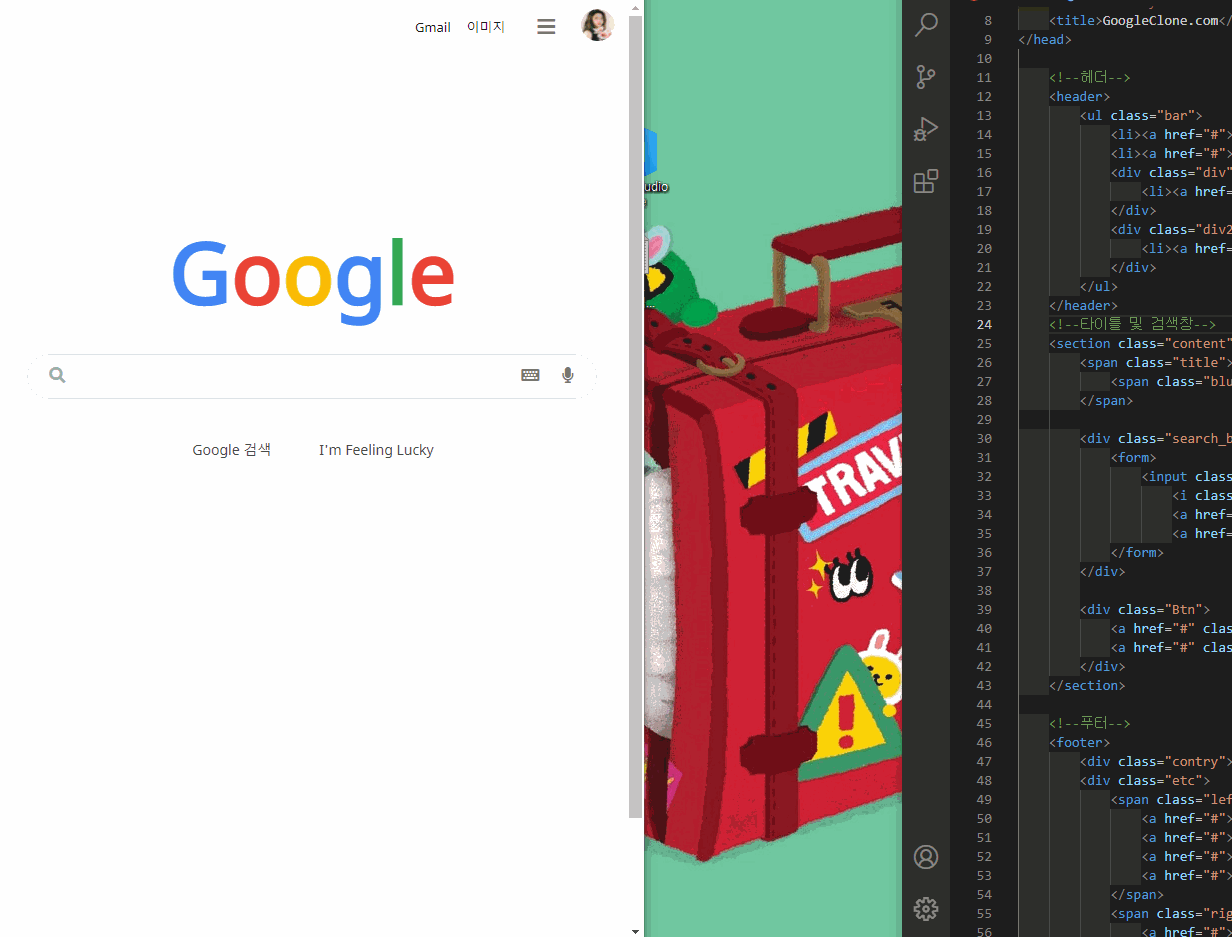Click the <footer> tag on line 46
This screenshot has width=1232, height=937.
click(x=1080, y=742)
